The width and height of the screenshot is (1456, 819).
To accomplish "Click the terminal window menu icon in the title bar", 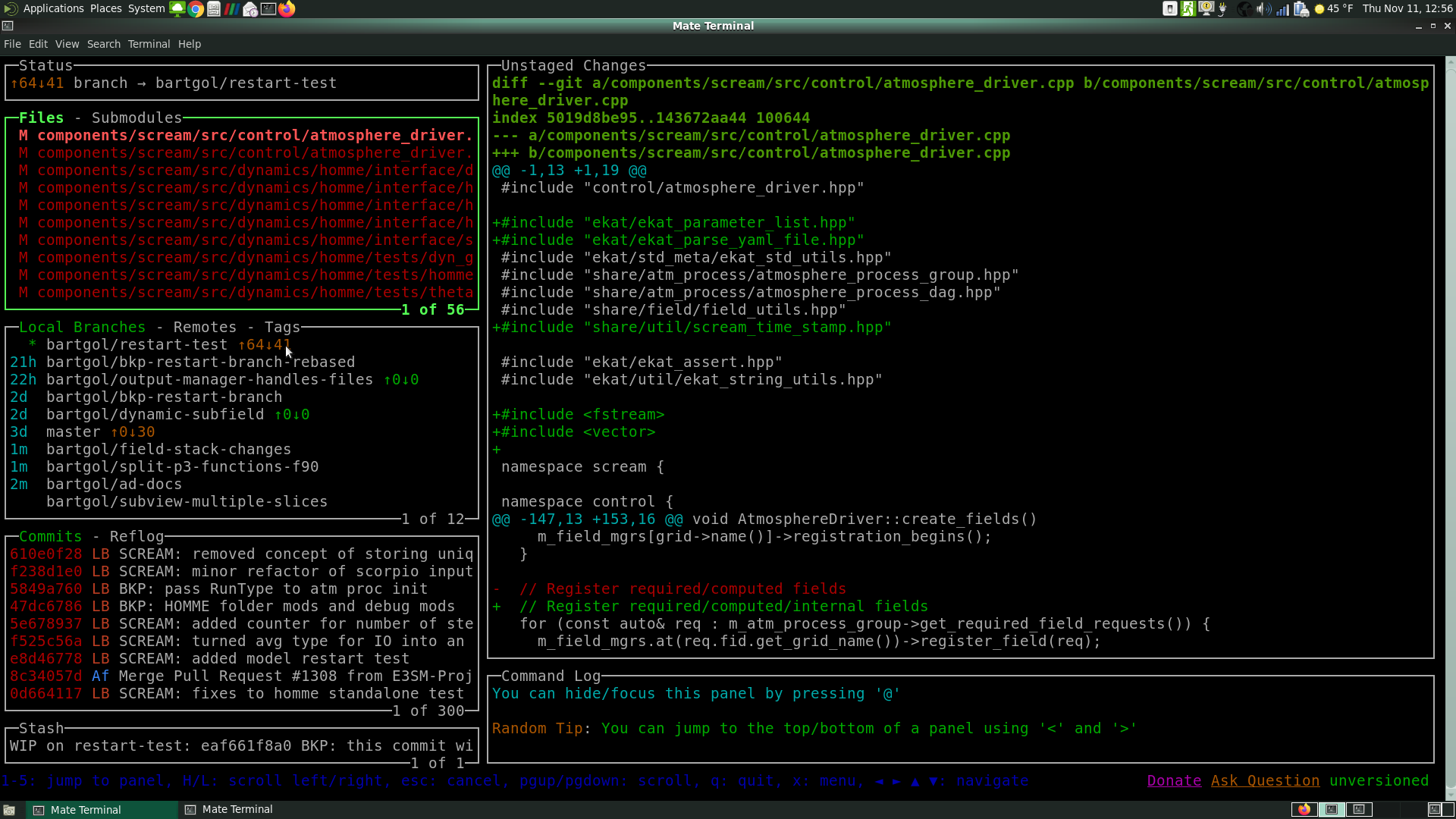I will 8,26.
